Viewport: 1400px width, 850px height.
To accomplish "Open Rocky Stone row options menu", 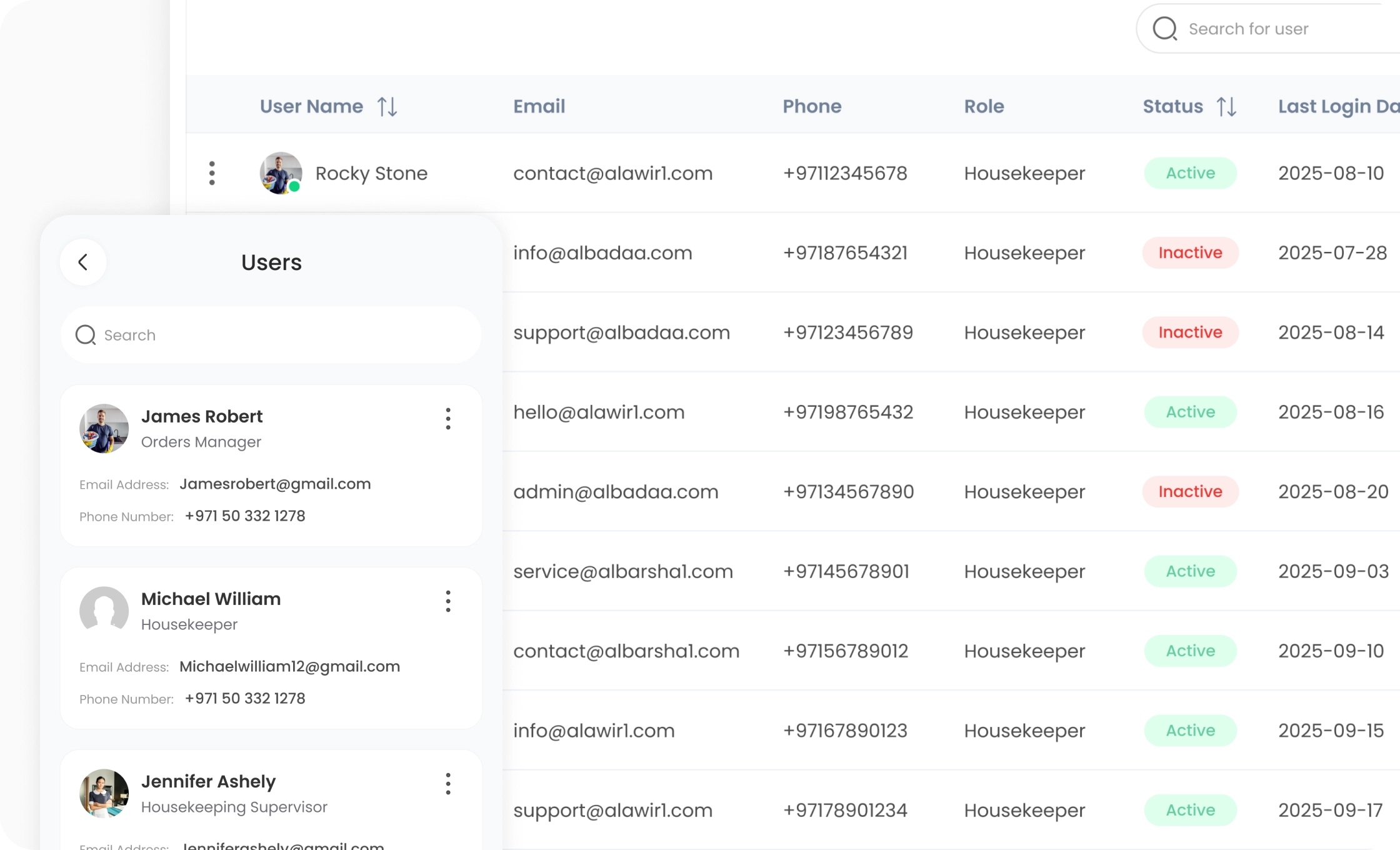I will pos(212,173).
